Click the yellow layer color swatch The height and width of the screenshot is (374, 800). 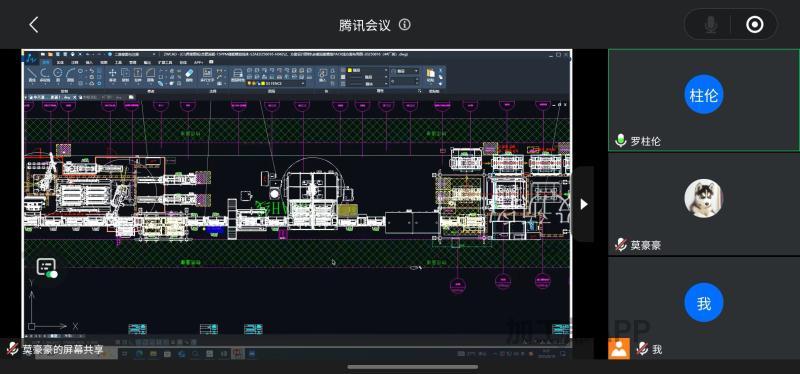click(x=263, y=83)
